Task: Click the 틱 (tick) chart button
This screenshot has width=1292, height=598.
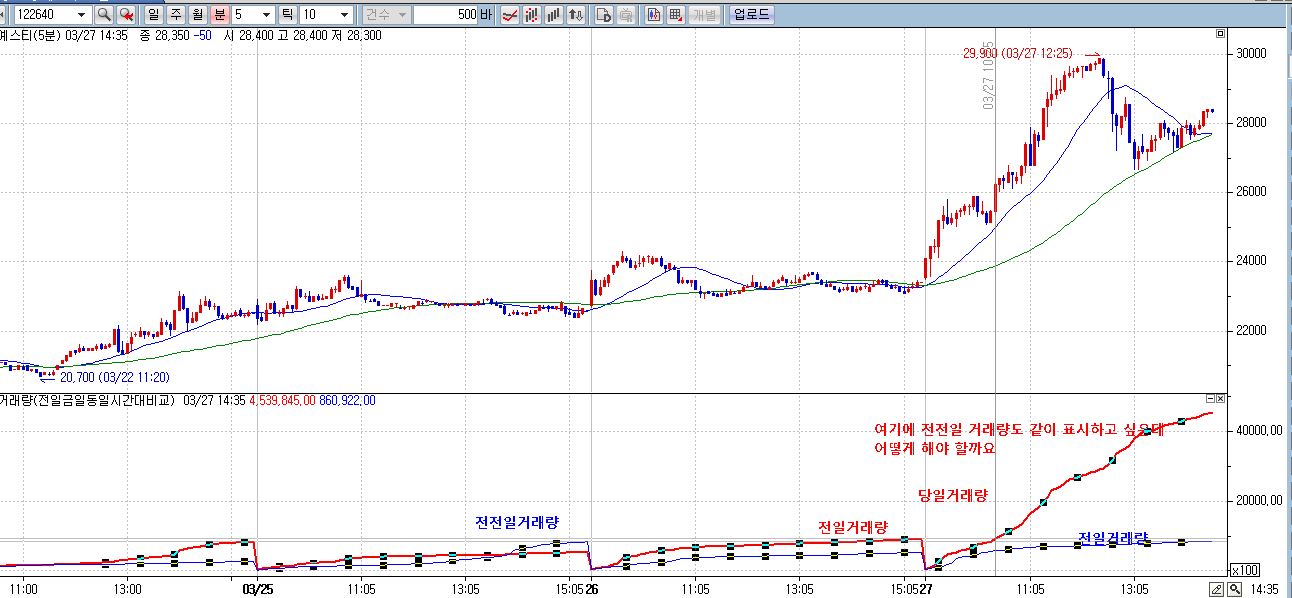Action: (288, 15)
